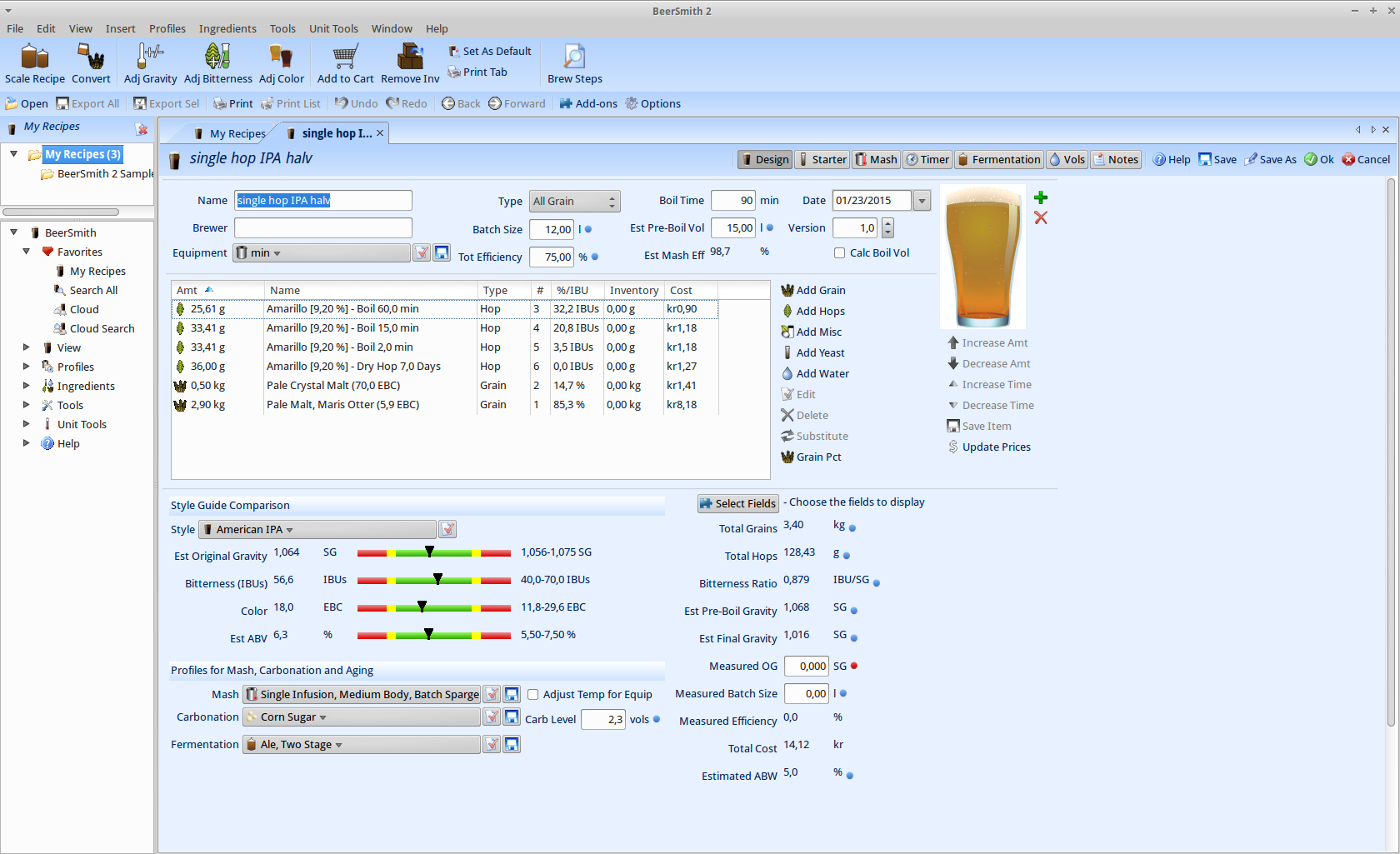Screen dimensions: 1400x854
Task: Click the Print toolbar button
Action: pyautogui.click(x=233, y=103)
